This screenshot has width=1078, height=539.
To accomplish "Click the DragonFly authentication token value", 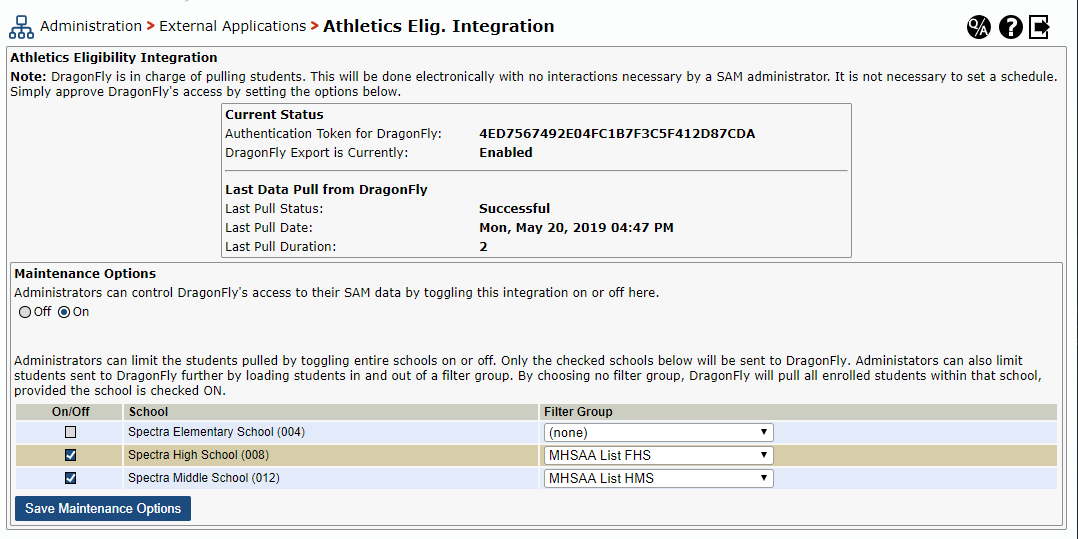I will [617, 134].
